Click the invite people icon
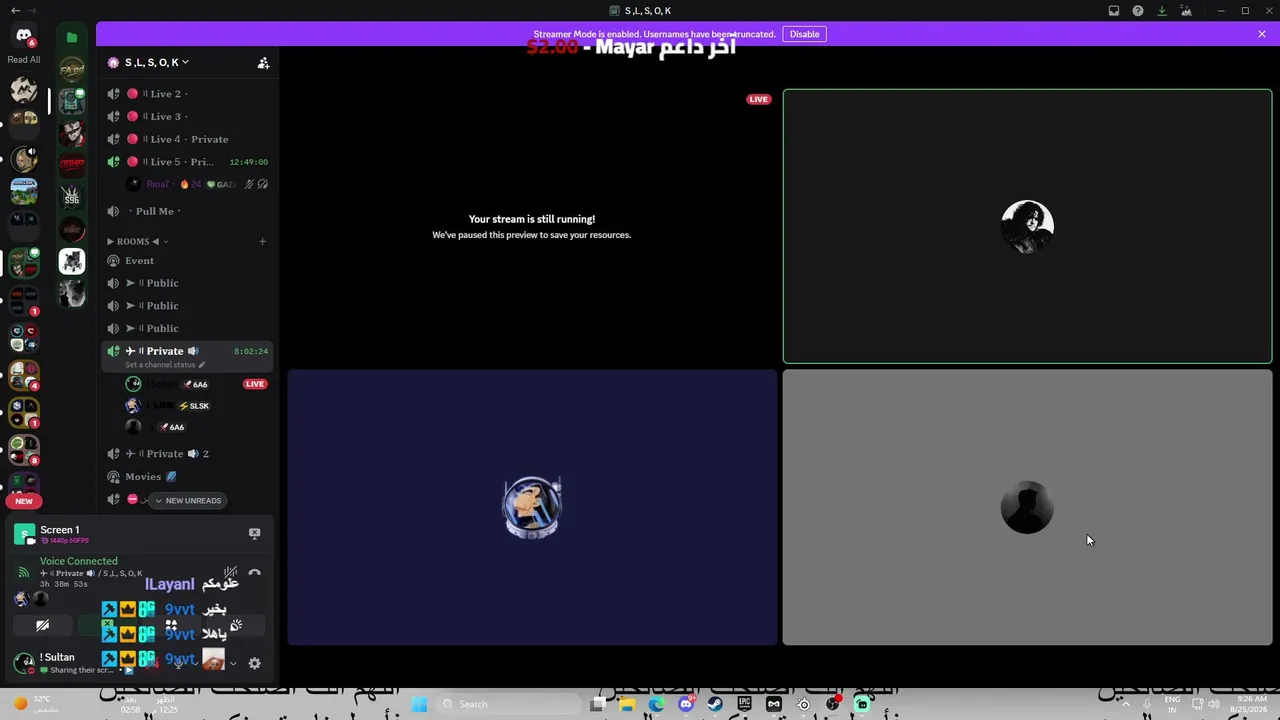Image resolution: width=1280 pixels, height=720 pixels. click(x=263, y=62)
